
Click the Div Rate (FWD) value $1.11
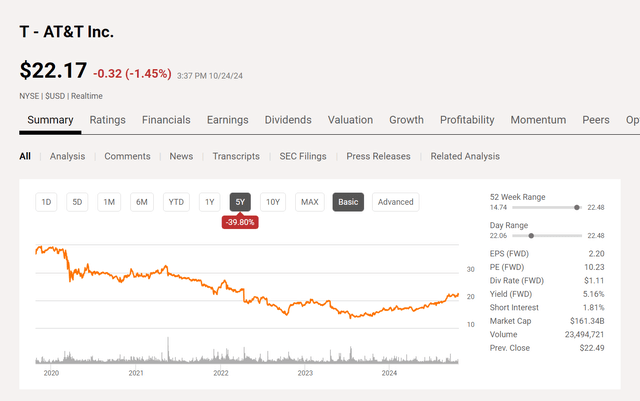coord(594,281)
